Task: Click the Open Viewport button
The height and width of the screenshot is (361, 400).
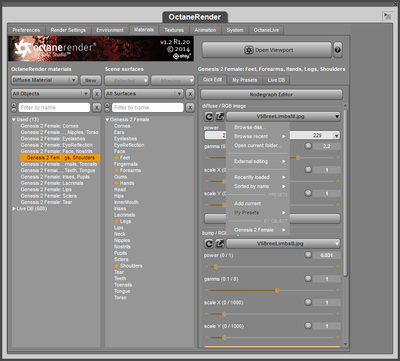Action: pyautogui.click(x=267, y=50)
